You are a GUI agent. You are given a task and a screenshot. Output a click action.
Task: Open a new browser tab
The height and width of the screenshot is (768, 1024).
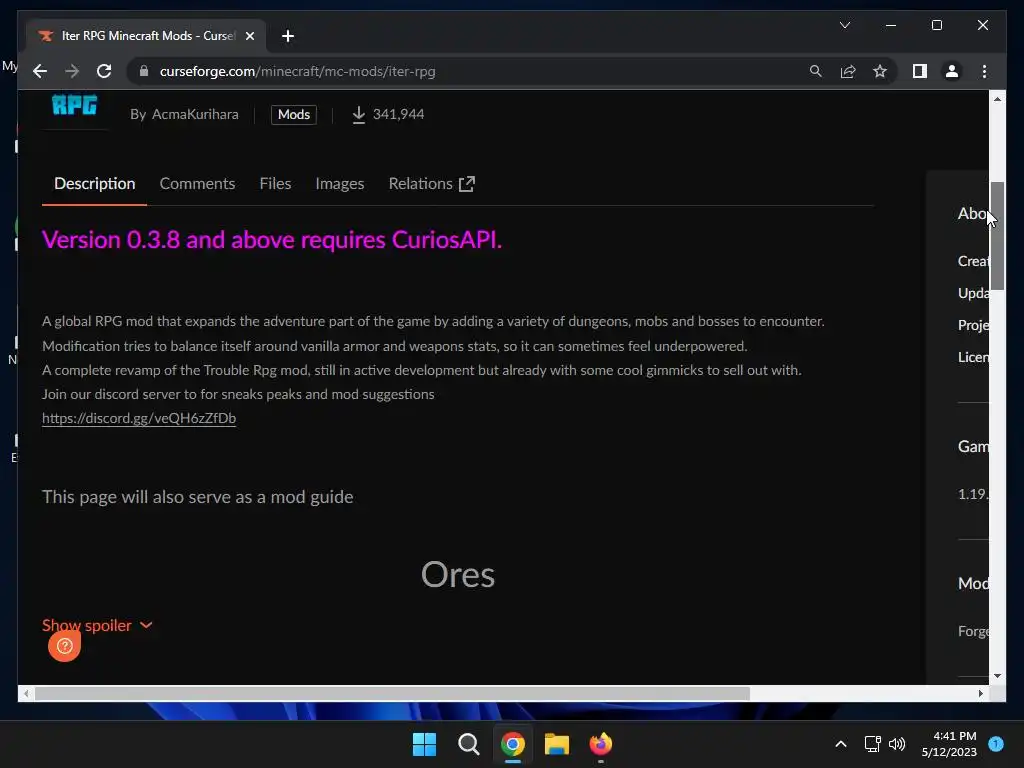[x=288, y=36]
